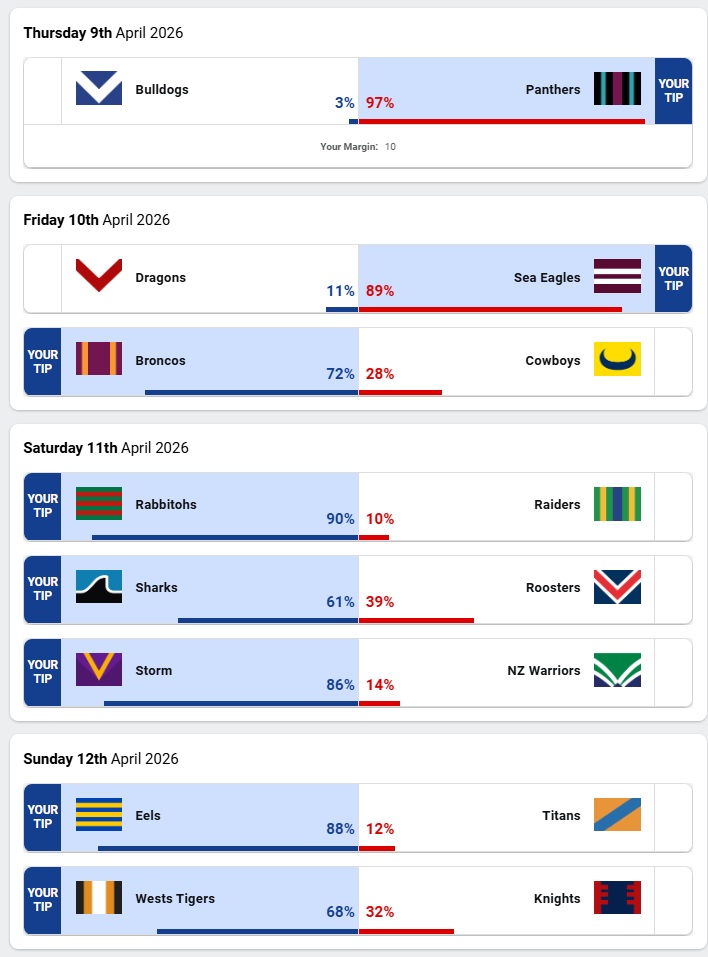Image resolution: width=708 pixels, height=957 pixels.
Task: Toggle the empty tip box beside Bulldogs
Action: pyautogui.click(x=43, y=91)
